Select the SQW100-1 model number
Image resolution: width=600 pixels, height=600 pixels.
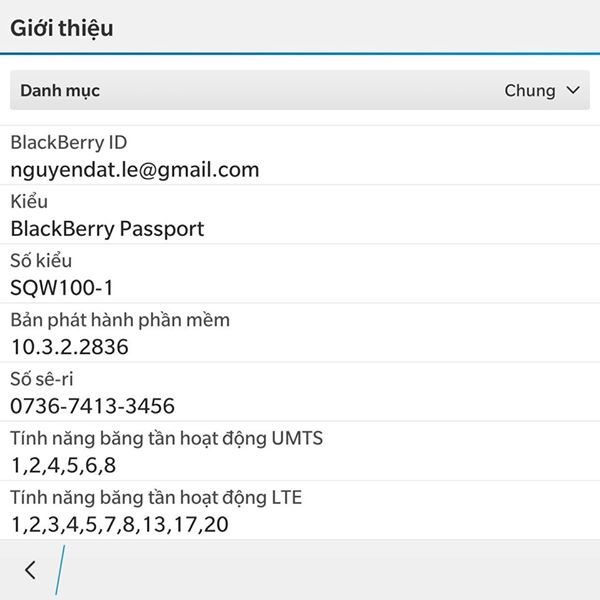62,288
